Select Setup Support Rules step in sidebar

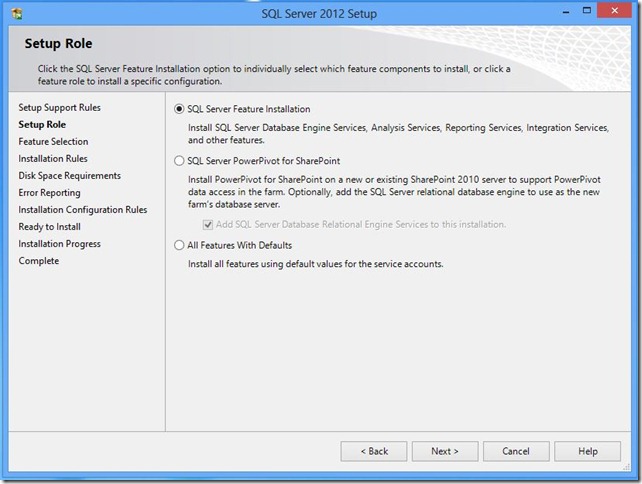pyautogui.click(x=59, y=107)
